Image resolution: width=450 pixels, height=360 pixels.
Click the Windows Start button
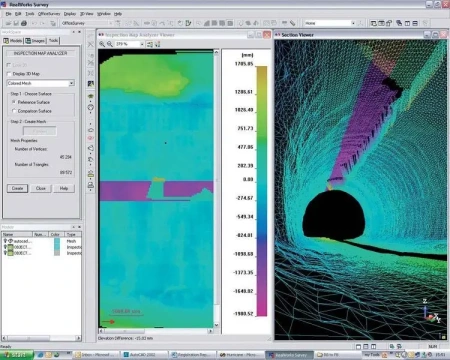(17, 355)
